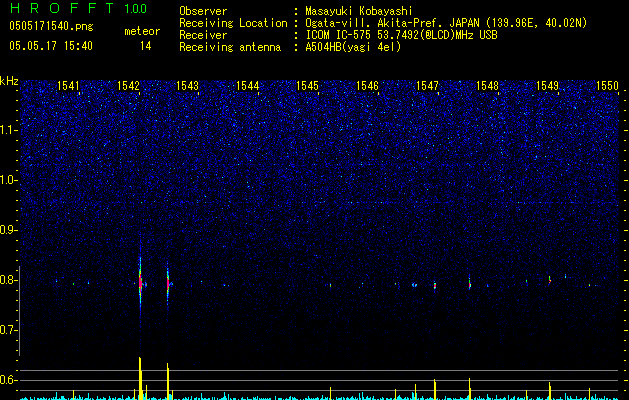This screenshot has height=400, width=629.
Task: Select the filename 0505171540.png
Action: pos(51,26)
